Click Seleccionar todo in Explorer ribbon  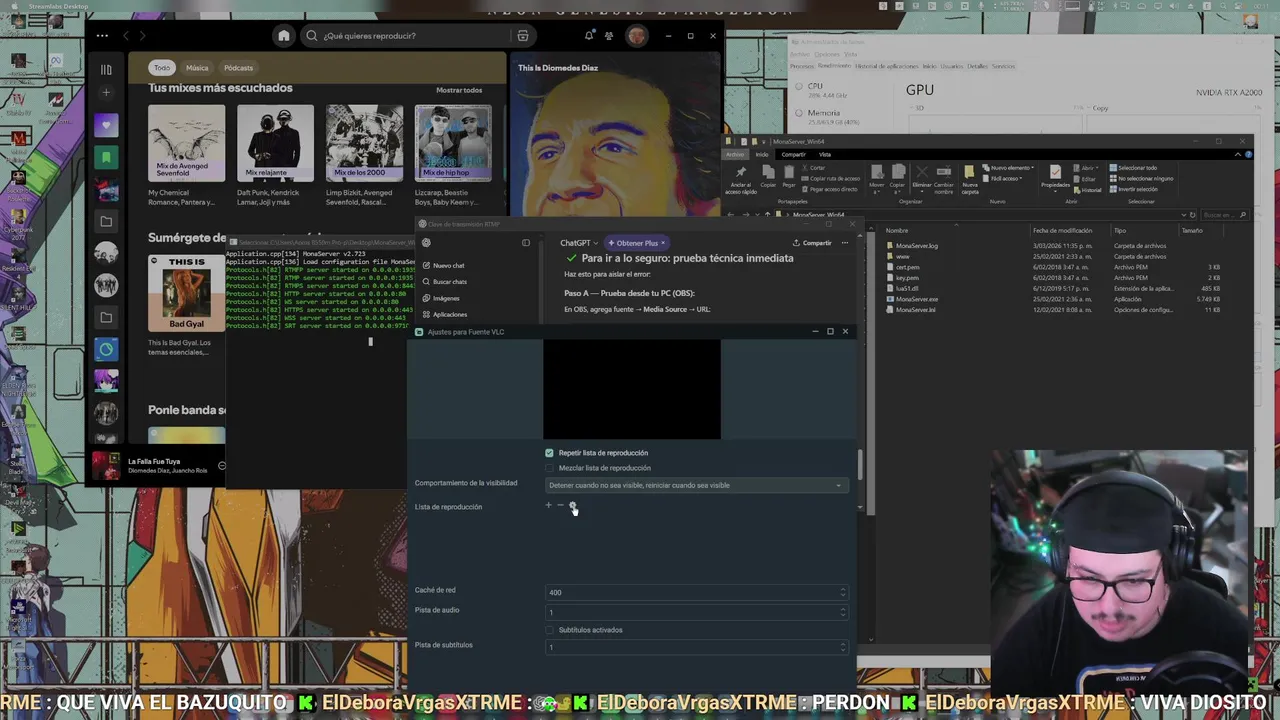click(x=1132, y=168)
